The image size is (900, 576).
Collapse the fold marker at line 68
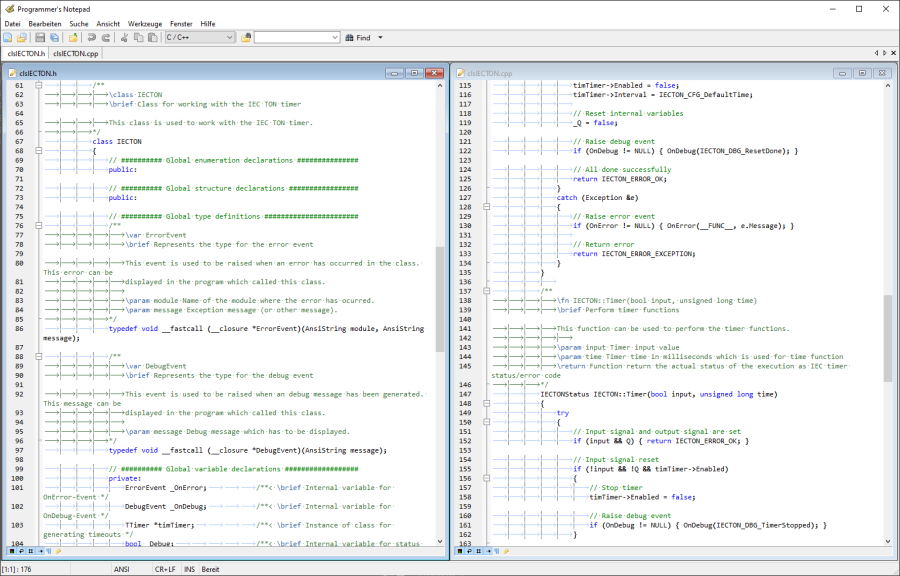(x=39, y=151)
